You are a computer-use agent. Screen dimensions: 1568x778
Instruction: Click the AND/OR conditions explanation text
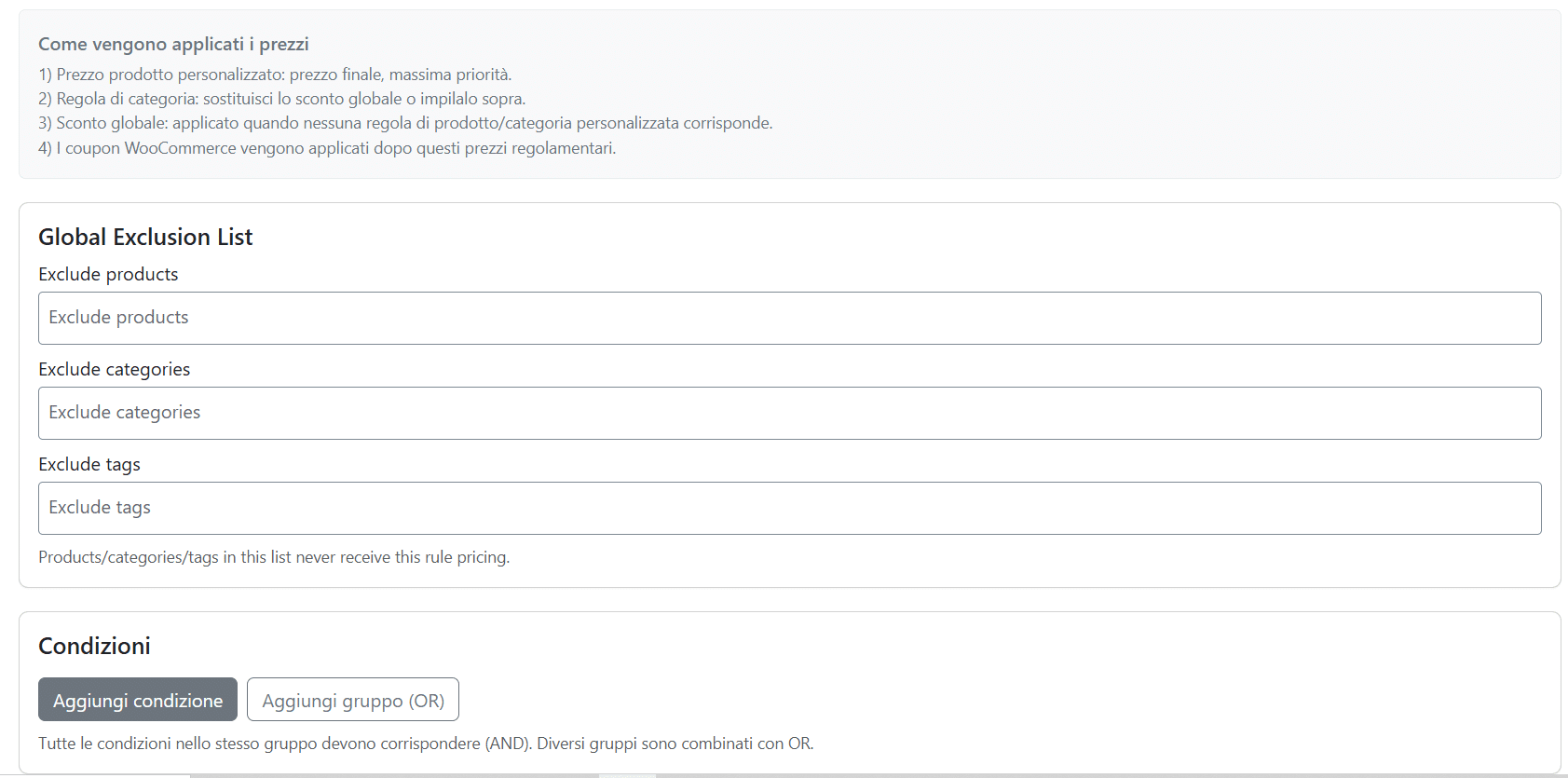tap(426, 744)
